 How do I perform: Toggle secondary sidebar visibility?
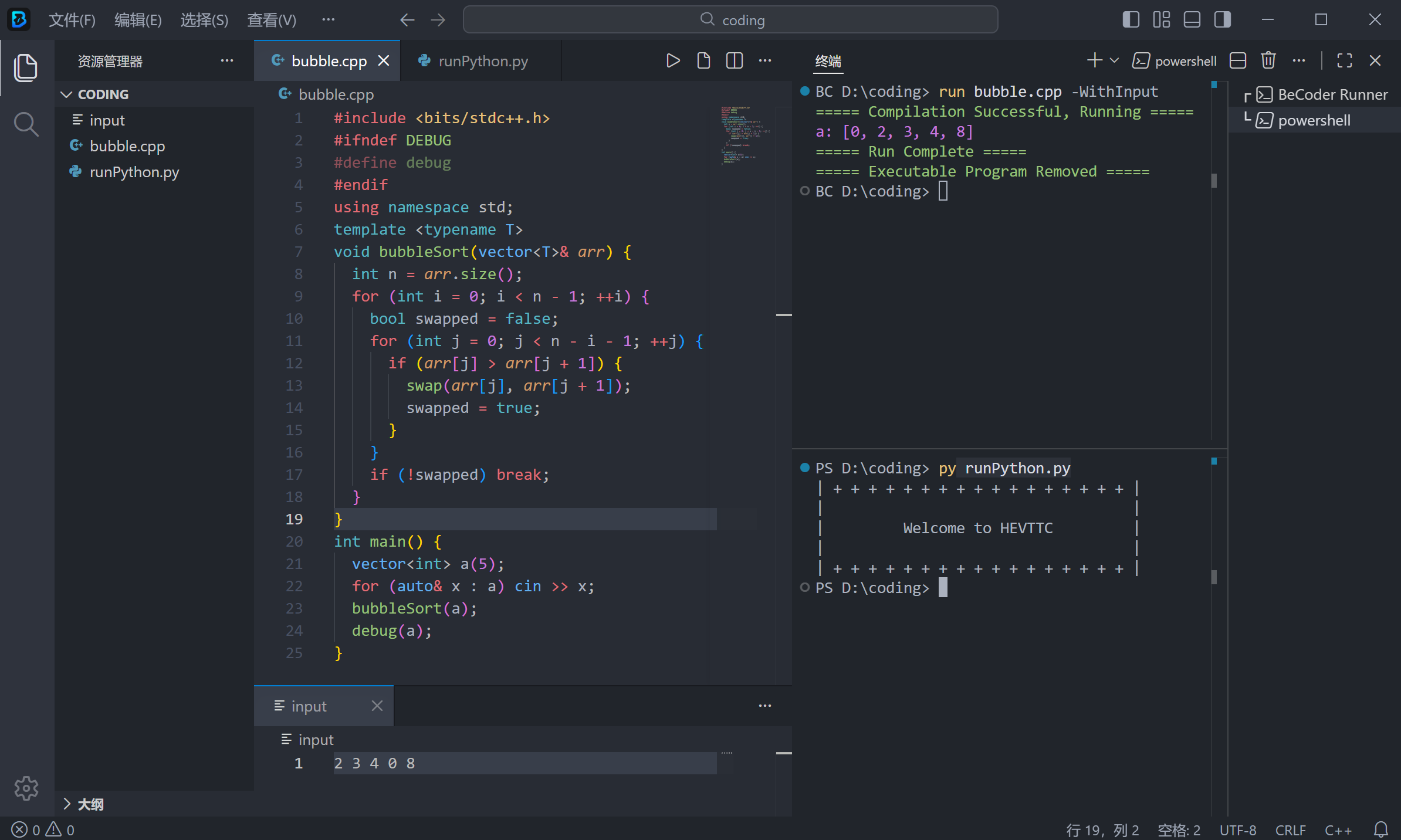pyautogui.click(x=1223, y=20)
